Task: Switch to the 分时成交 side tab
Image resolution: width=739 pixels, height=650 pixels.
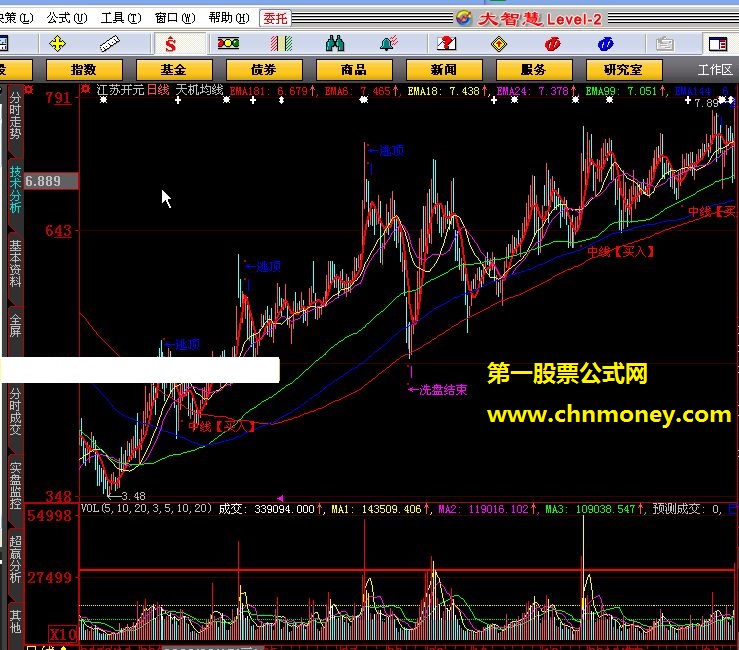Action: click(15, 411)
